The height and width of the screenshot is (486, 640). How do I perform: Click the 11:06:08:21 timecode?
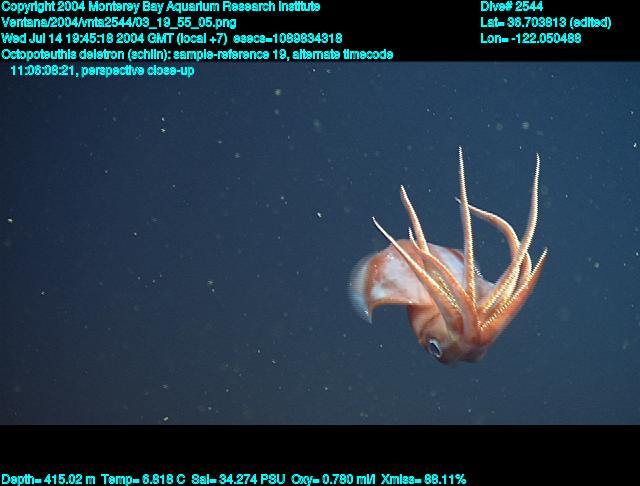coord(43,71)
